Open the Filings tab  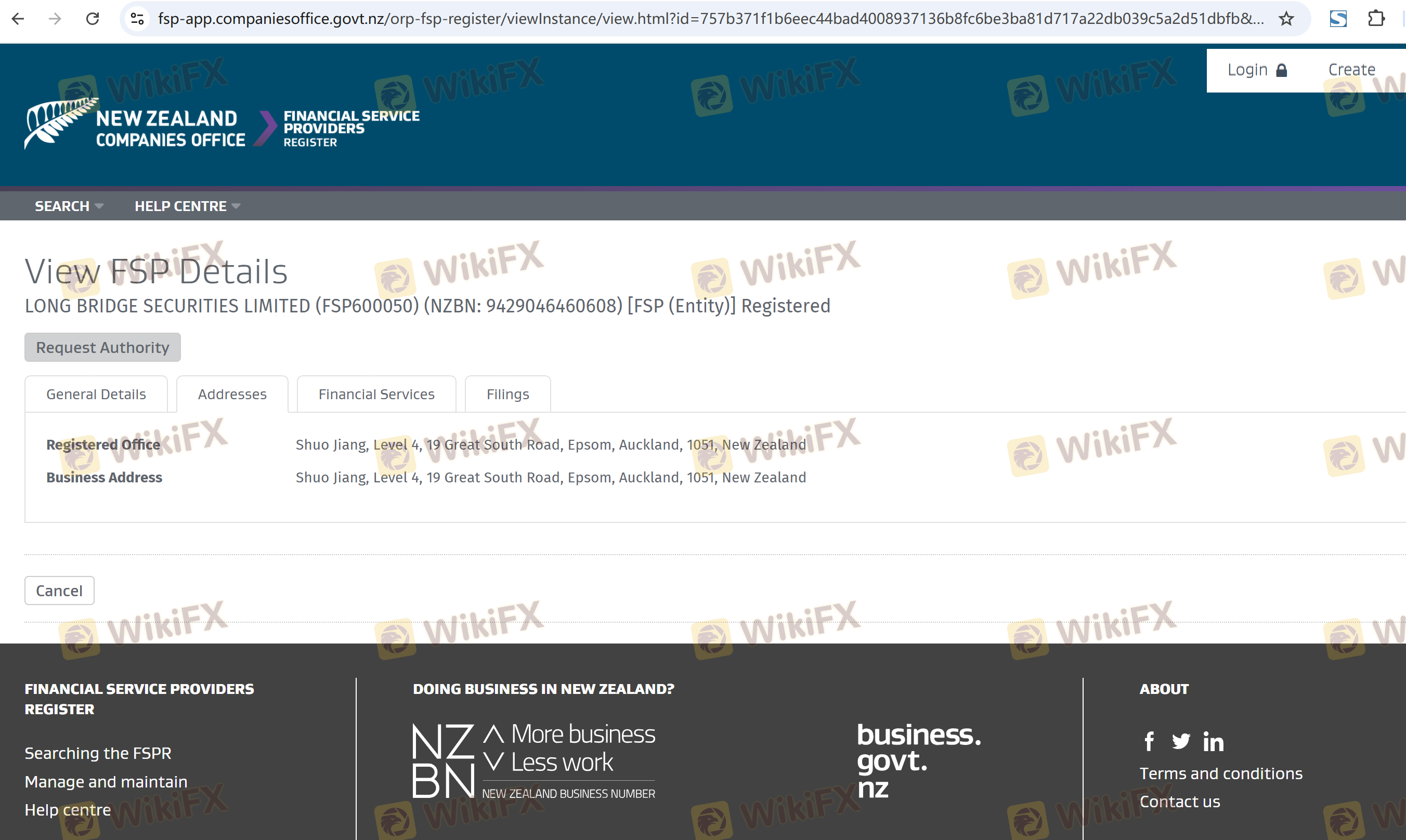click(507, 394)
